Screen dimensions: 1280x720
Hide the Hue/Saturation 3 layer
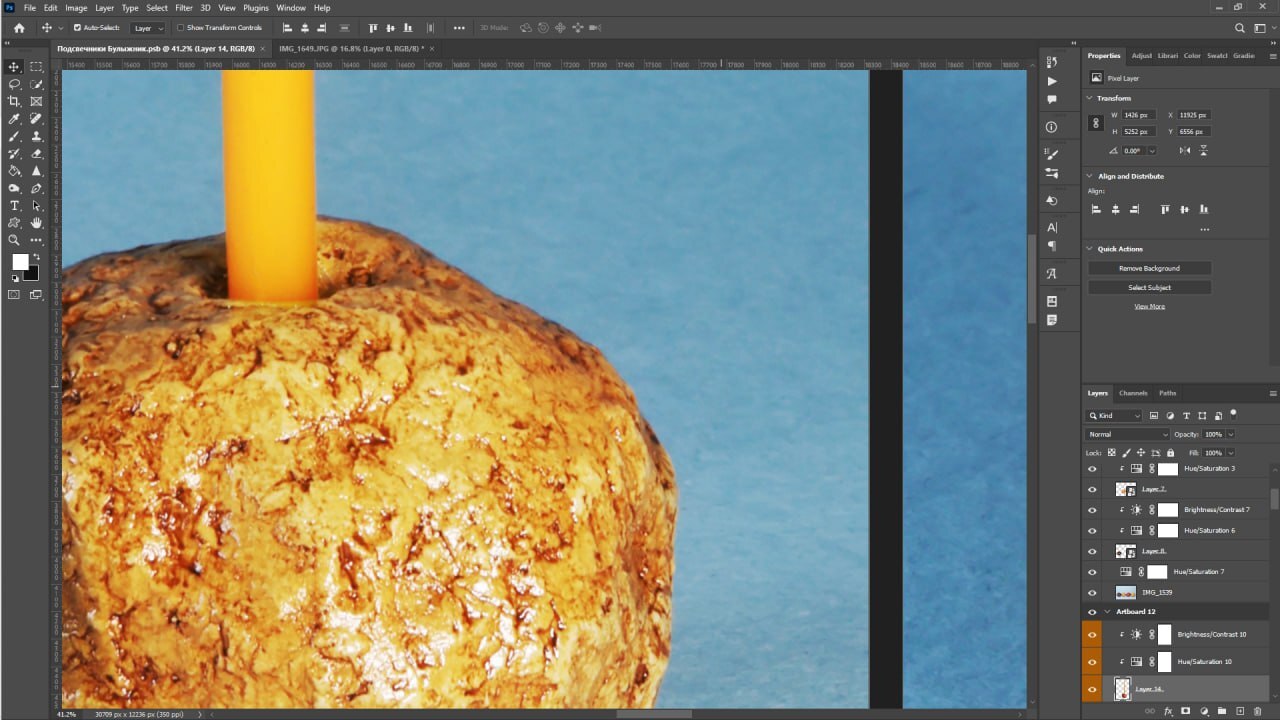click(x=1092, y=468)
